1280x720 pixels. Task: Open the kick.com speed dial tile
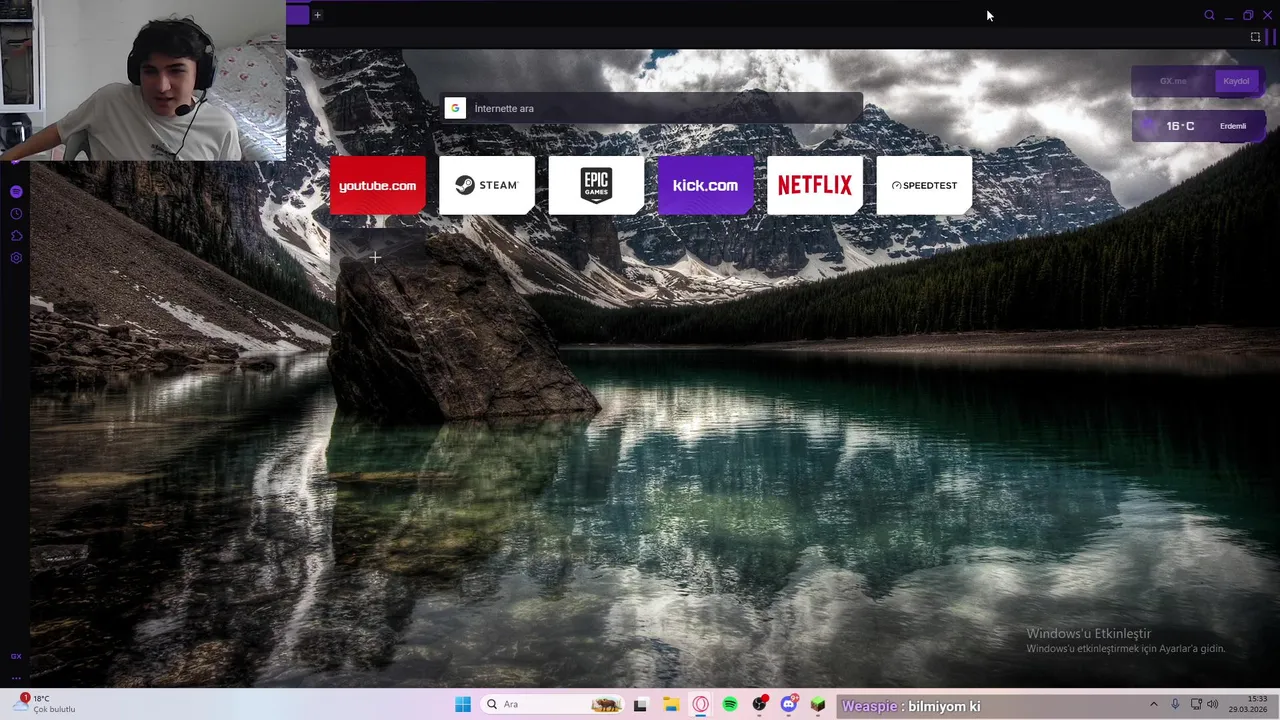pyautogui.click(x=705, y=185)
